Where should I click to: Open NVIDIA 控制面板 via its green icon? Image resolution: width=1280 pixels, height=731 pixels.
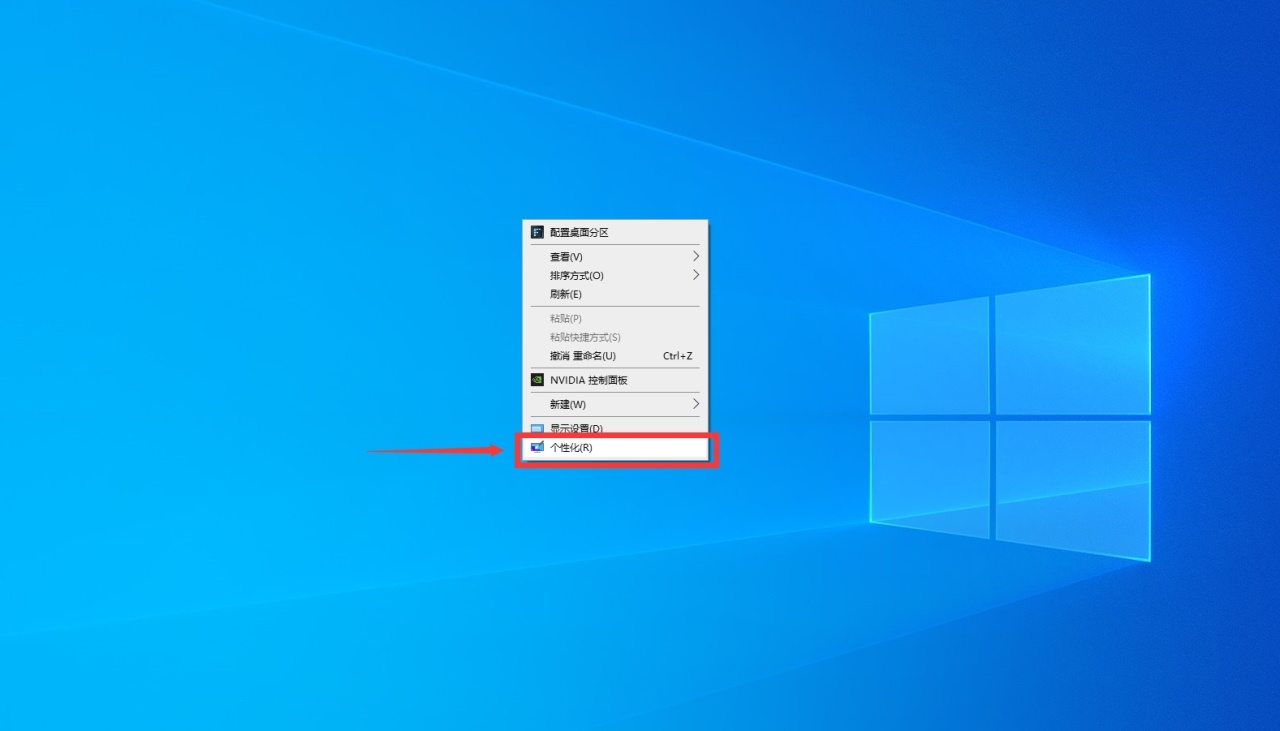pyautogui.click(x=537, y=380)
